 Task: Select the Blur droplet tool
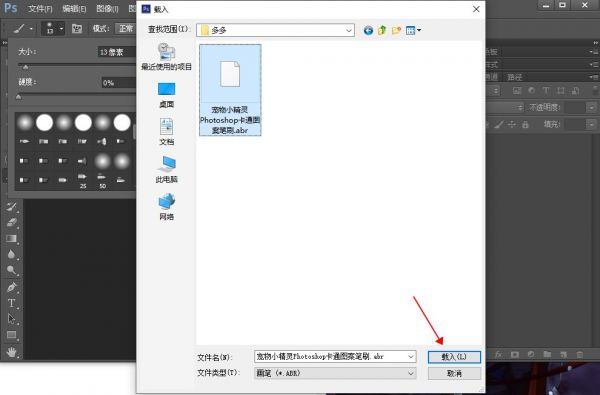tap(11, 254)
